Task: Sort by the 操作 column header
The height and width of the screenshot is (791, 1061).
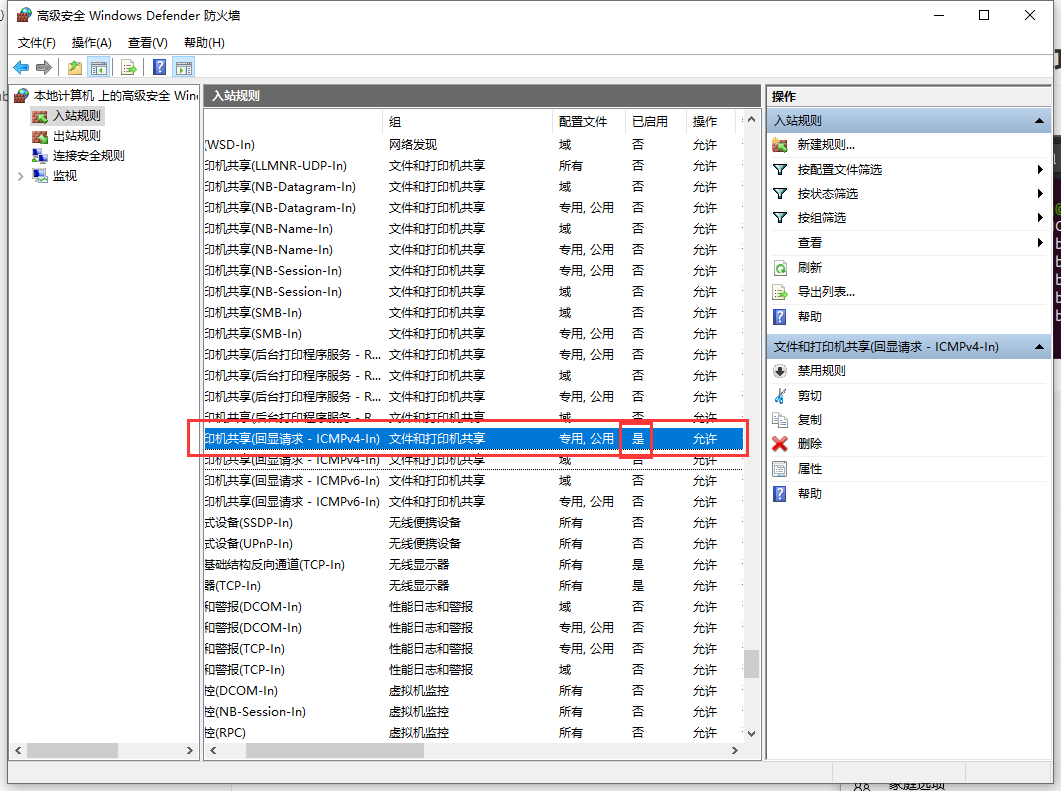Action: [710, 122]
